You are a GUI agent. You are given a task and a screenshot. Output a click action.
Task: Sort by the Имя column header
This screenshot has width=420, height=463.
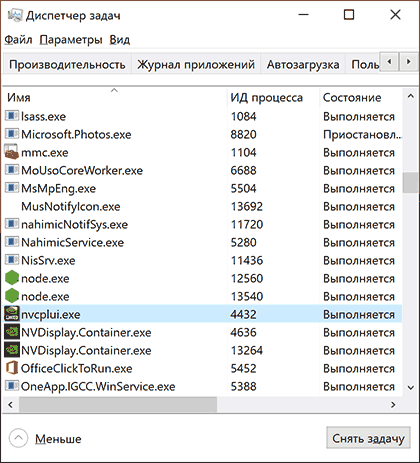point(115,97)
